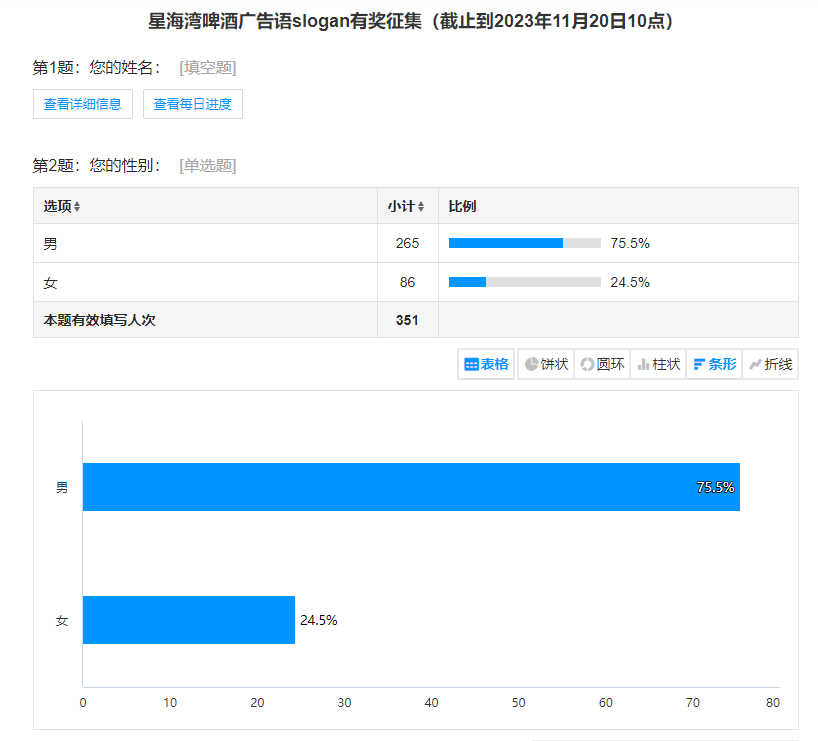Switch to 条形 chart view
This screenshot has width=818, height=741.
(714, 364)
